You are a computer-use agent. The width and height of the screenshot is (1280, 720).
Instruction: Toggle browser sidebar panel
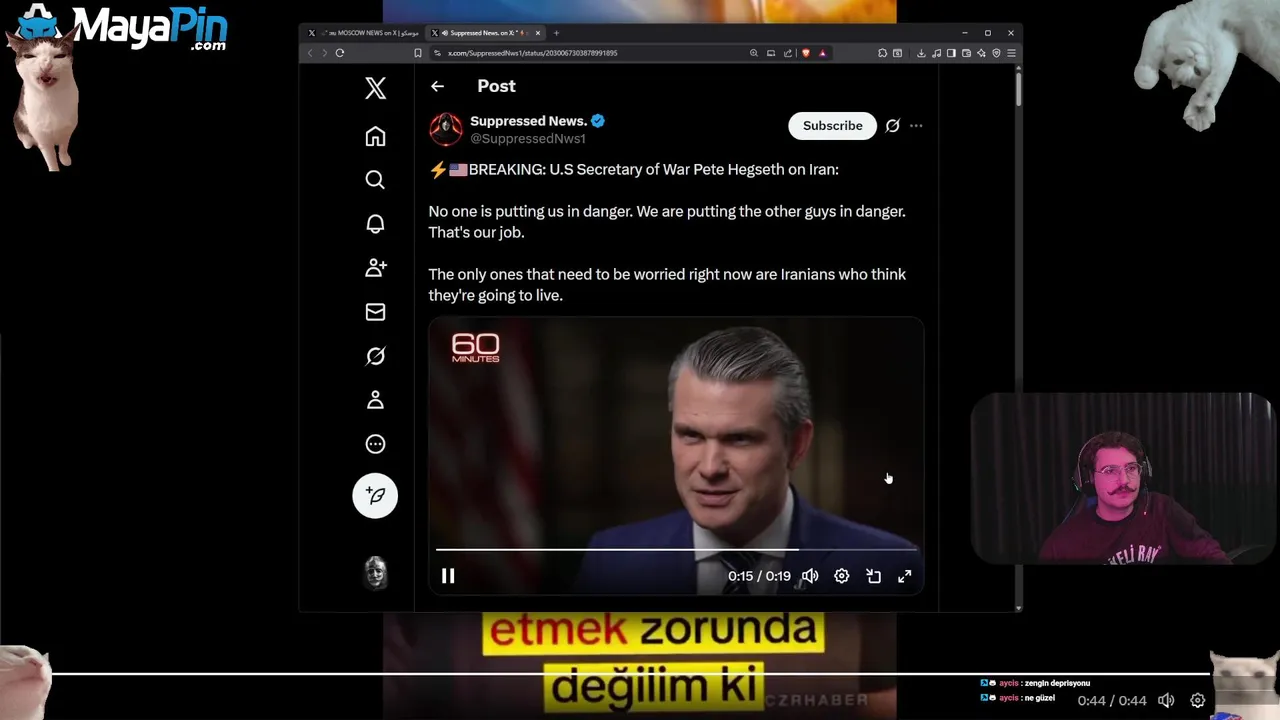click(951, 53)
